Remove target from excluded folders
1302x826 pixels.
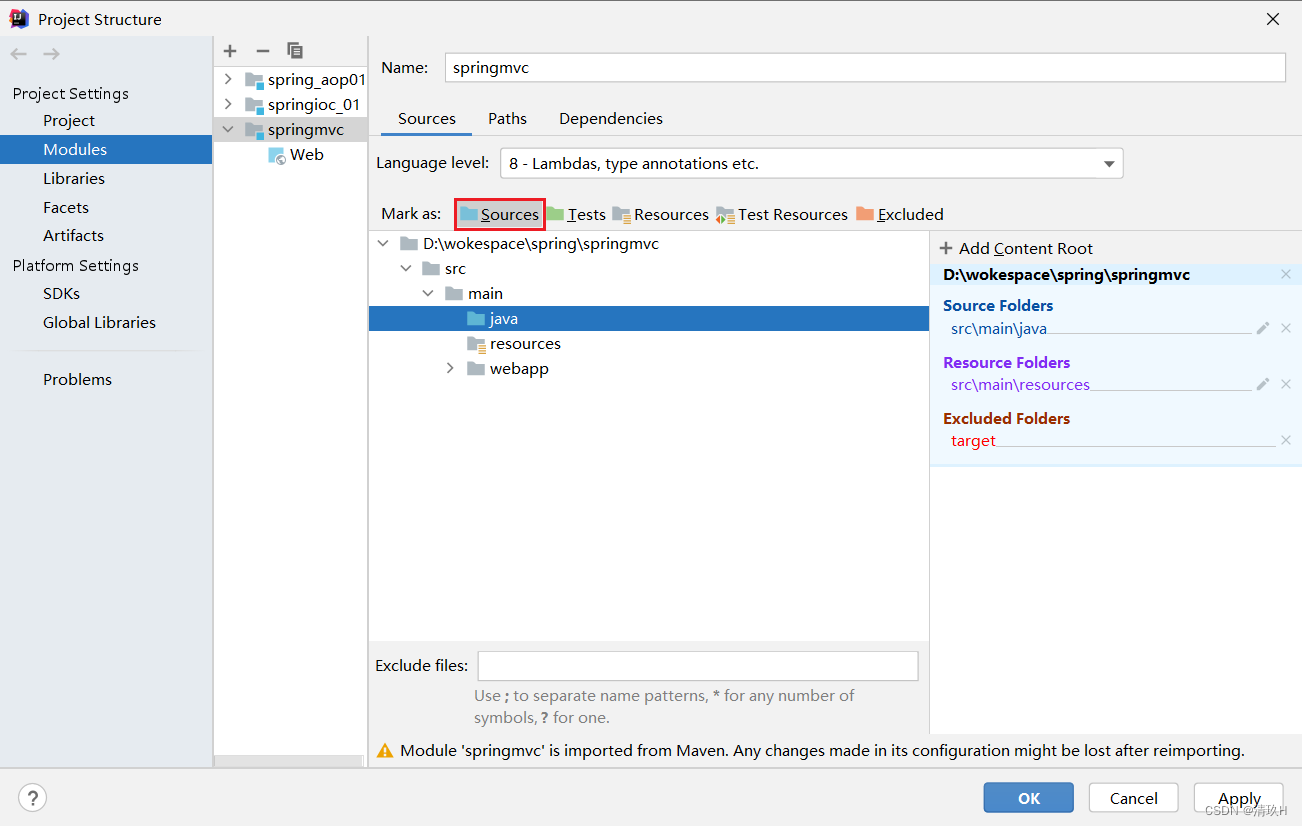tap(1286, 440)
